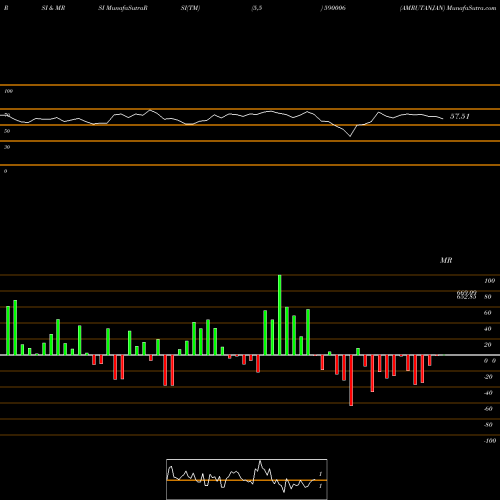Image resolution: width=500 pixels, height=500 pixels.
Task: Click the 60 axis label of MR panel
Action: pyautogui.click(x=487, y=313)
